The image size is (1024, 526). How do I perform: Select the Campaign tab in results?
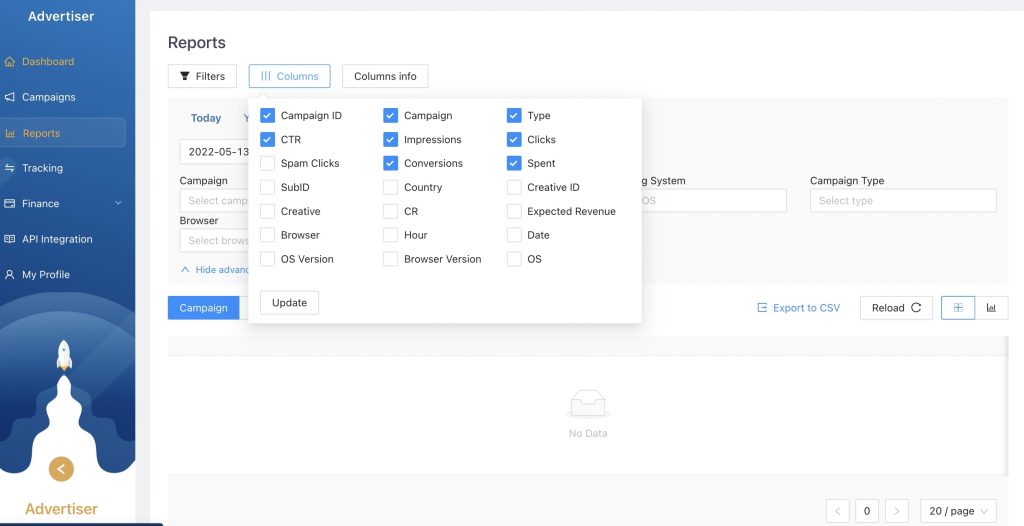(203, 308)
